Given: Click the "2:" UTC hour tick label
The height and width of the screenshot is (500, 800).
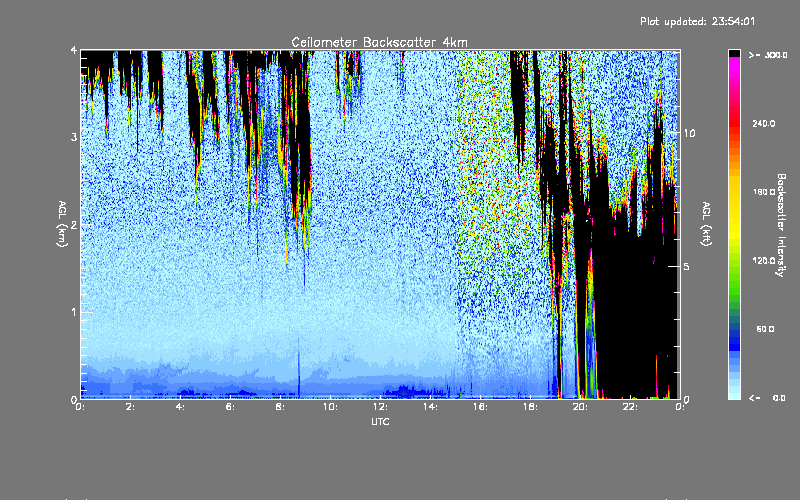Looking at the screenshot, I should [130, 407].
